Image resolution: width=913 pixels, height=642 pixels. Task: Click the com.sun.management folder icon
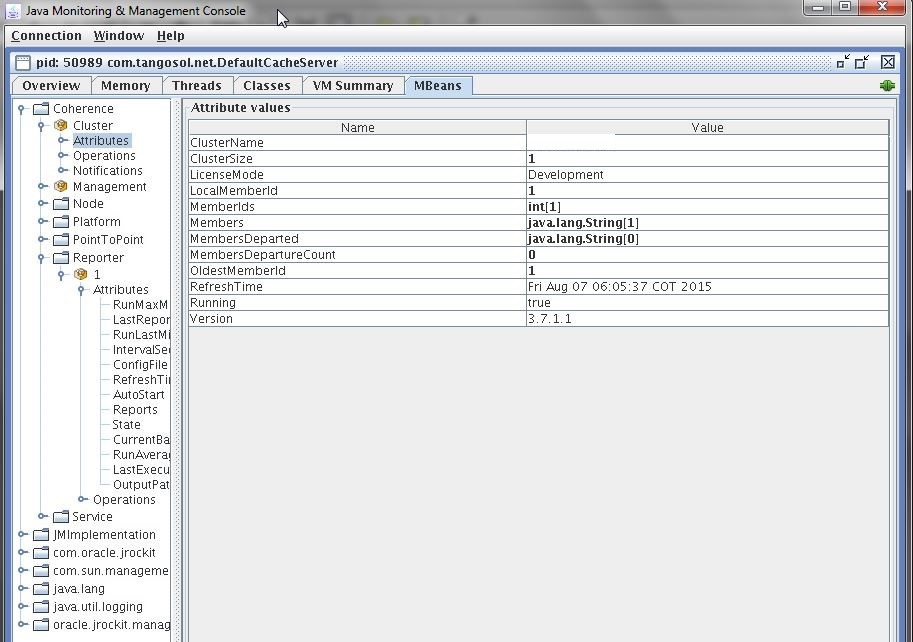(41, 571)
